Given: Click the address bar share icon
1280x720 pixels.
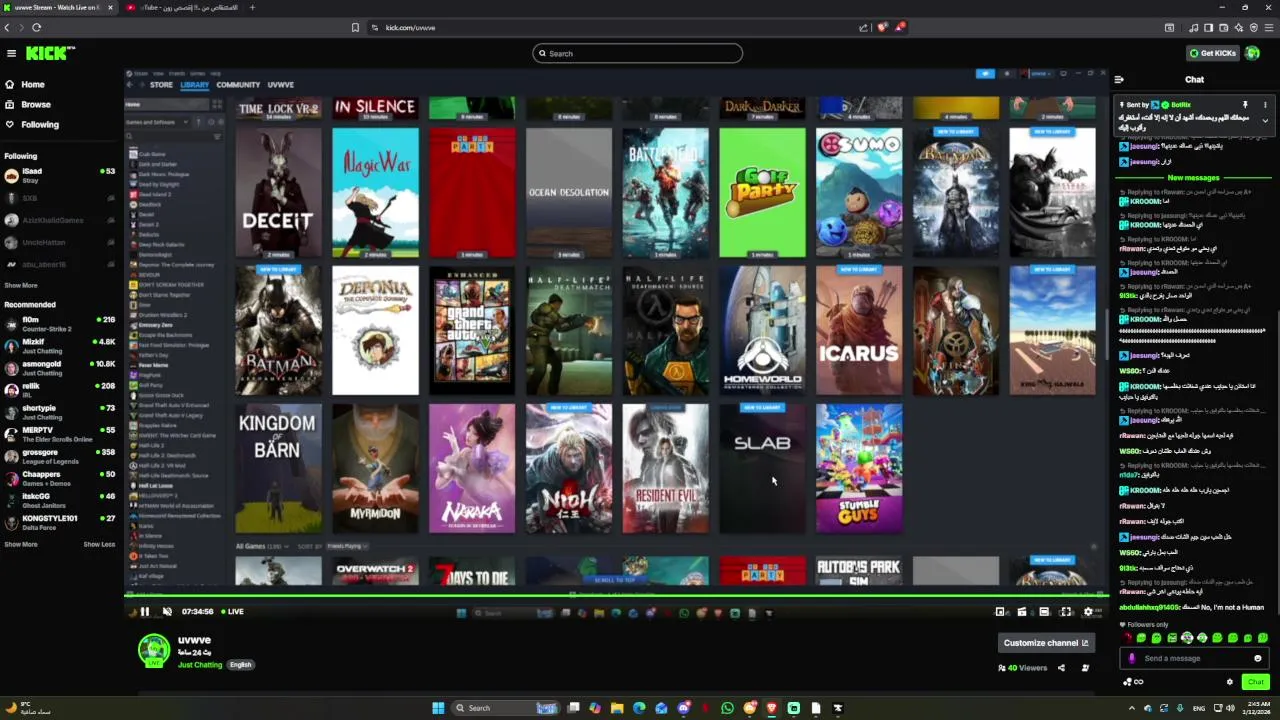Looking at the screenshot, I should [x=863, y=28].
